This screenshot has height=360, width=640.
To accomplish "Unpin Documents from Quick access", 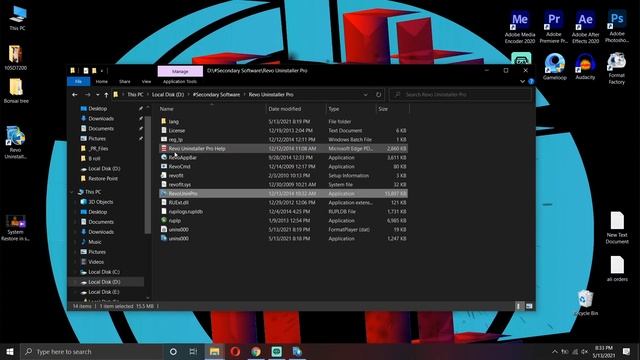I will coord(140,129).
